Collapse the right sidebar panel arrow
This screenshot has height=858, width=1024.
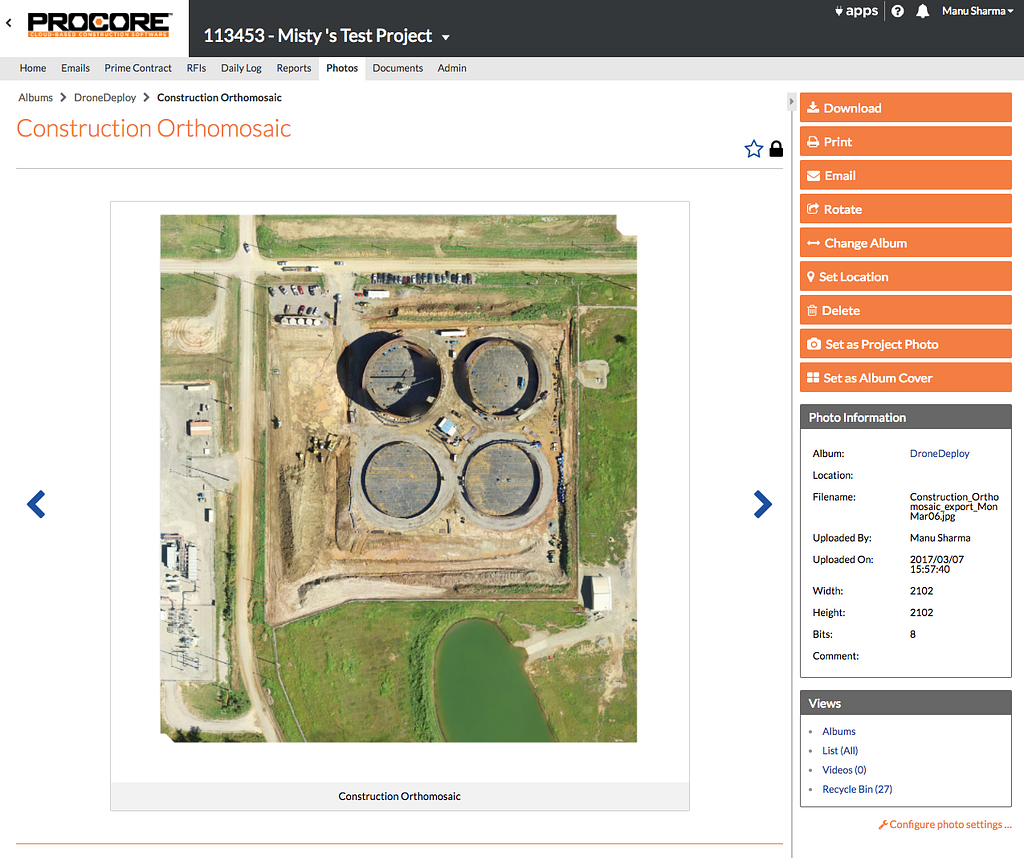[792, 101]
